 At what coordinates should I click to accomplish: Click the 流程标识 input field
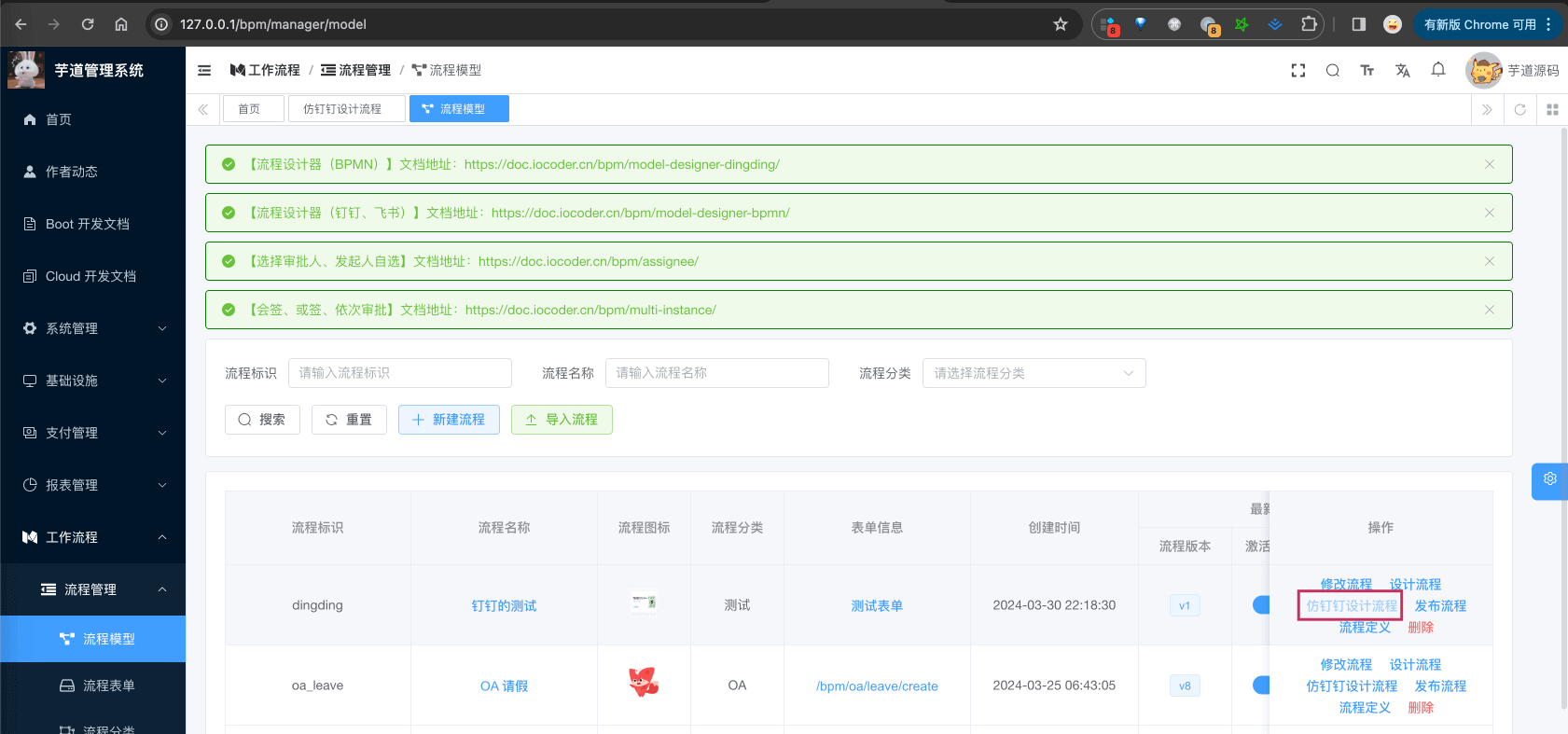(399, 373)
